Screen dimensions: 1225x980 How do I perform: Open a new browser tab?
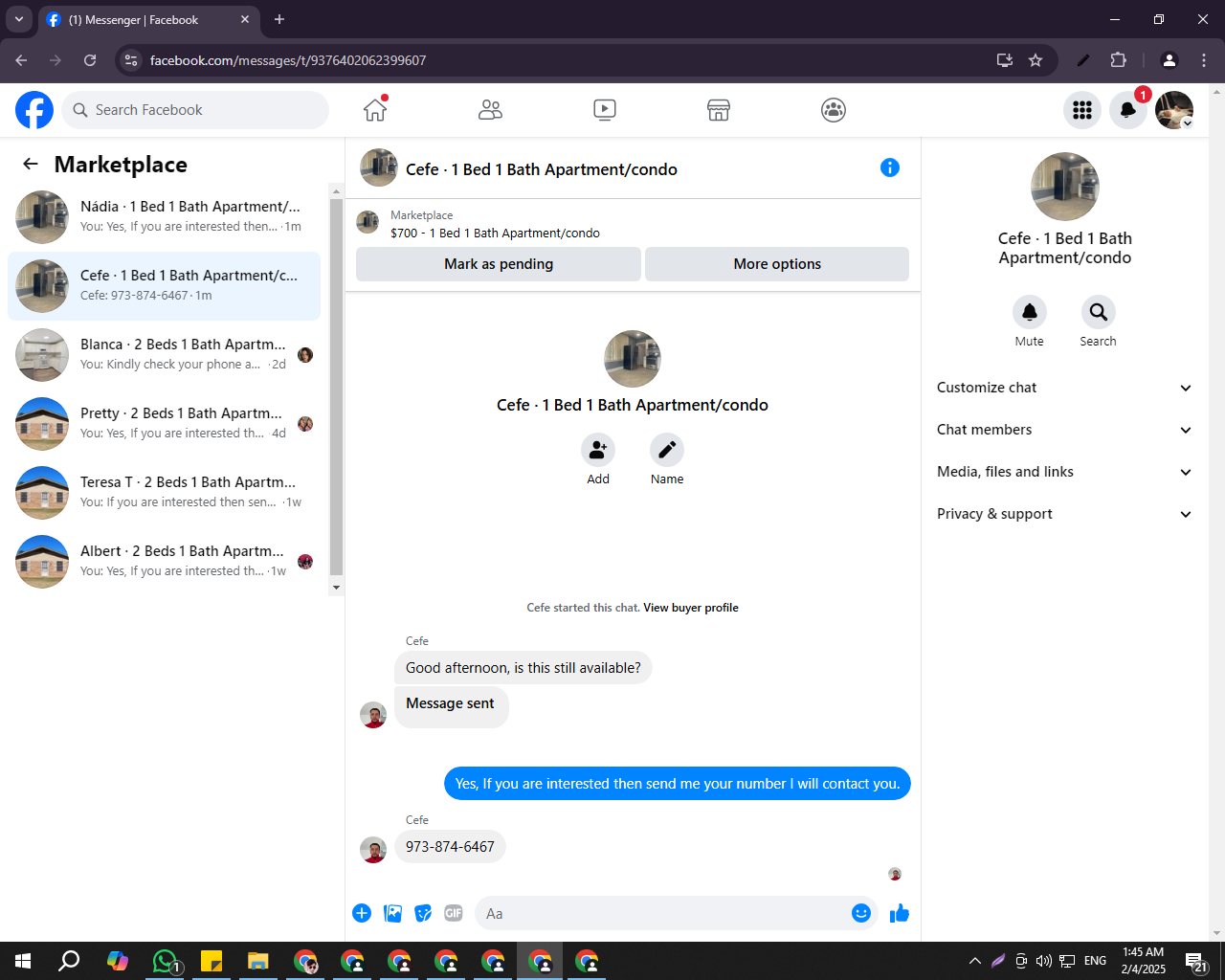click(x=279, y=19)
